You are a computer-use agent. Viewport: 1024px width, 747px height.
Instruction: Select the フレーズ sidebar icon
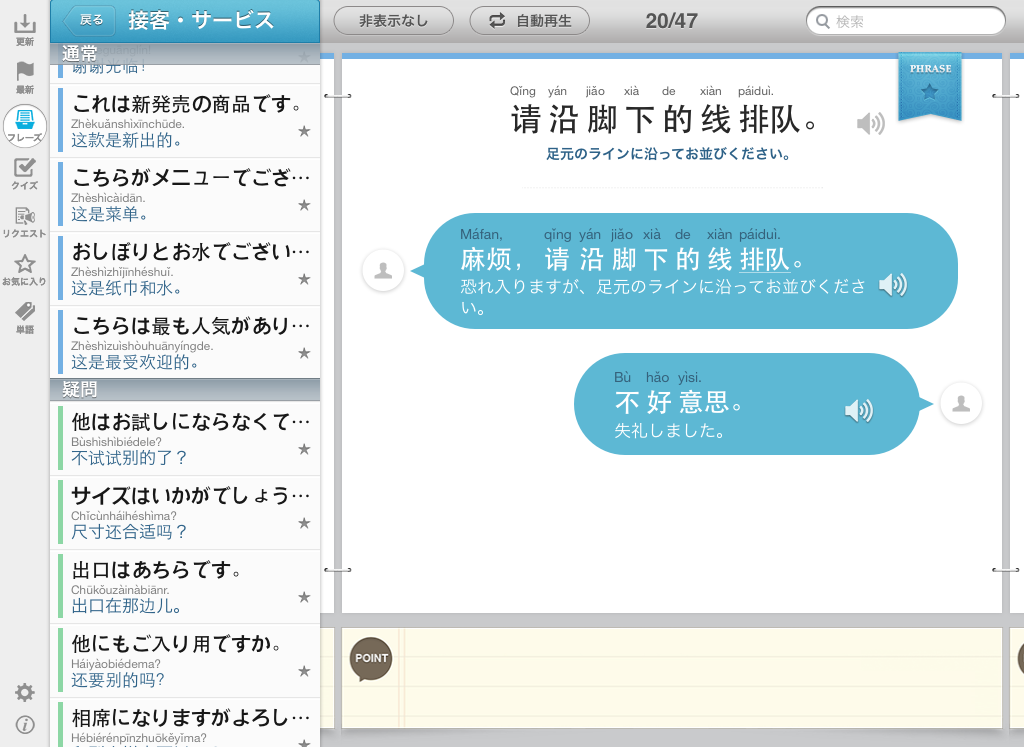tap(25, 125)
